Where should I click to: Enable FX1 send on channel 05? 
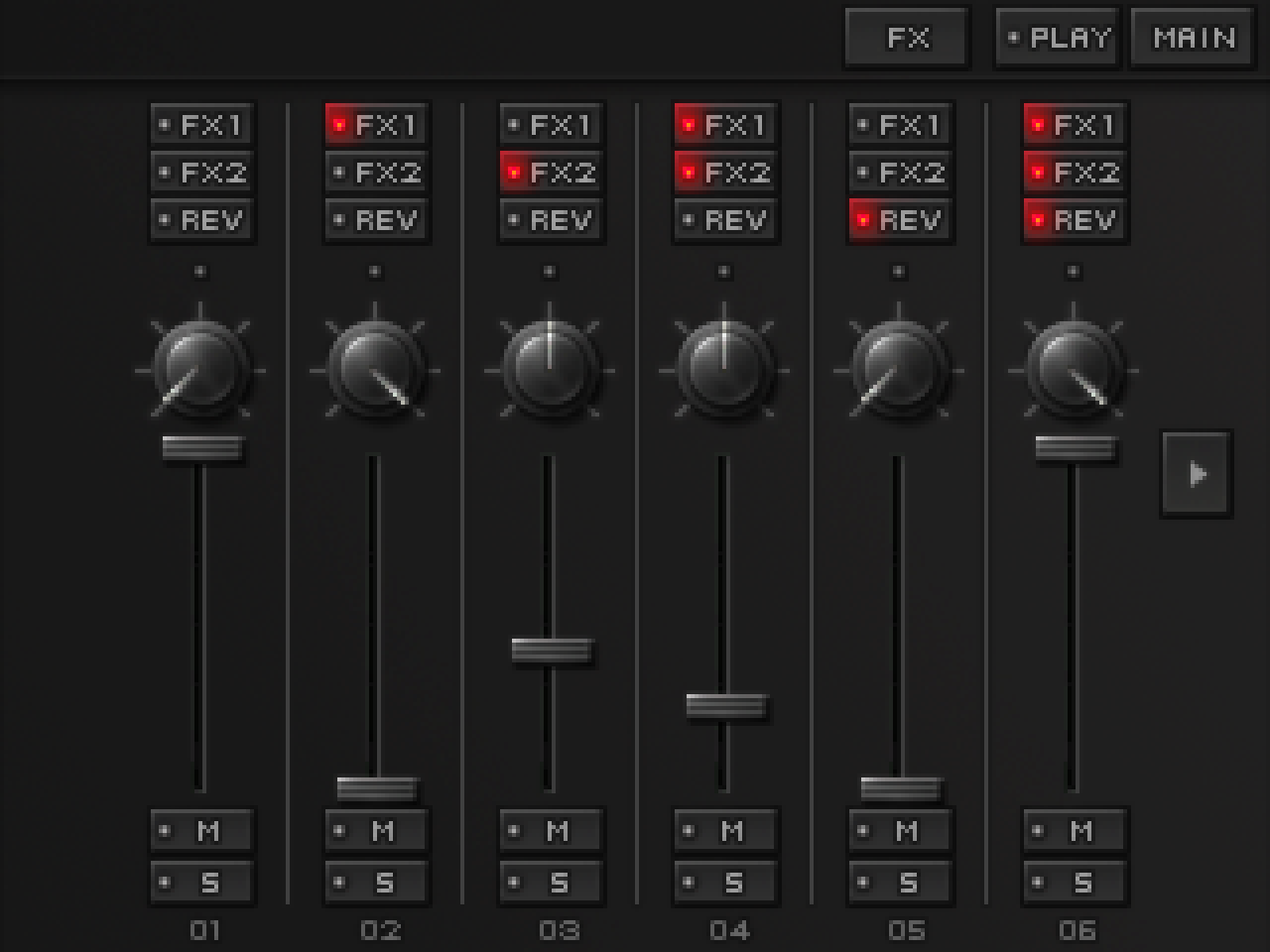tap(901, 125)
